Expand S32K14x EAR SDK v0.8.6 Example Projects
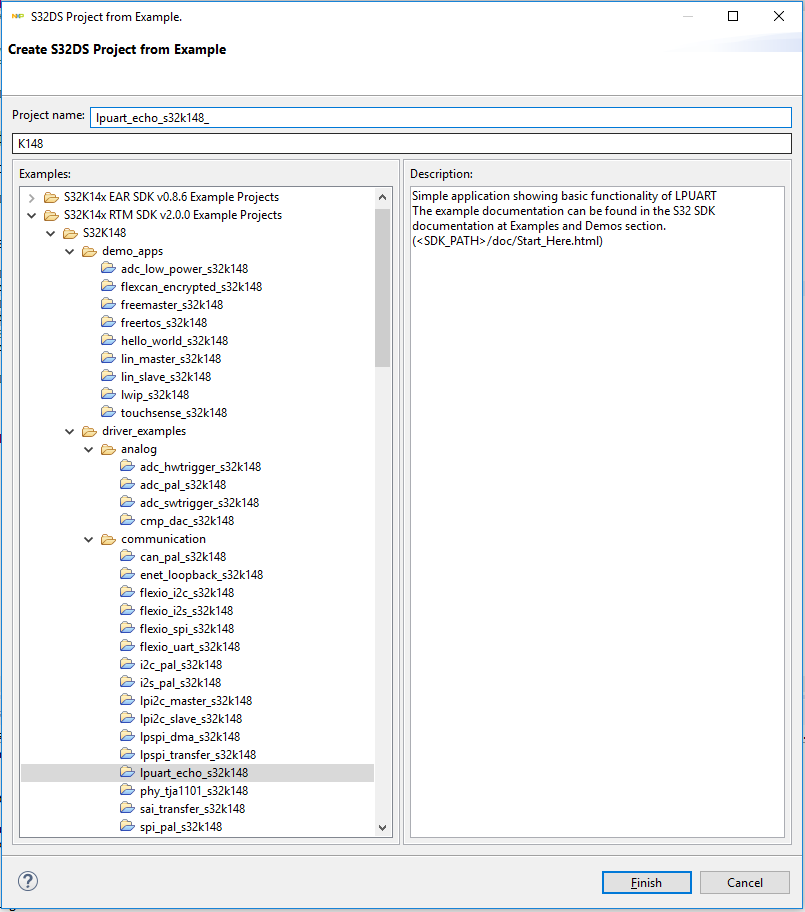This screenshot has height=912, width=805. pyautogui.click(x=31, y=198)
